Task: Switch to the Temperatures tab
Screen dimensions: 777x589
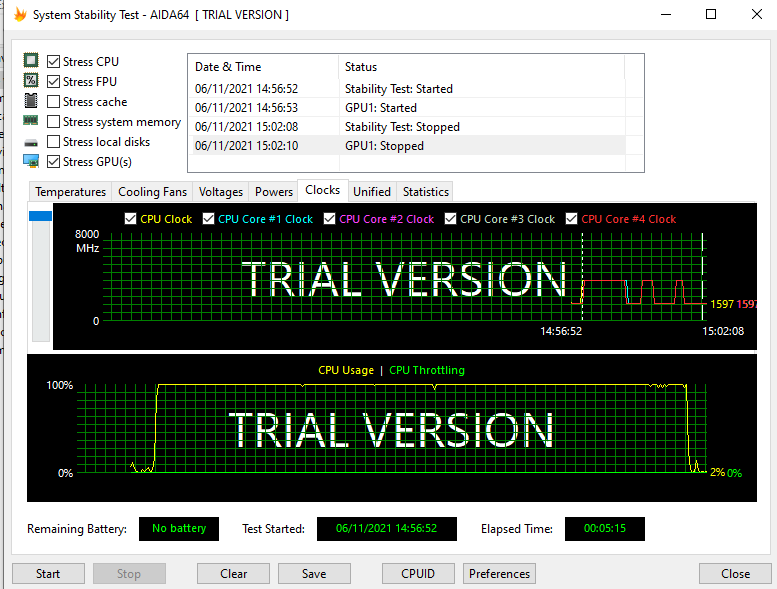Action: coord(70,192)
